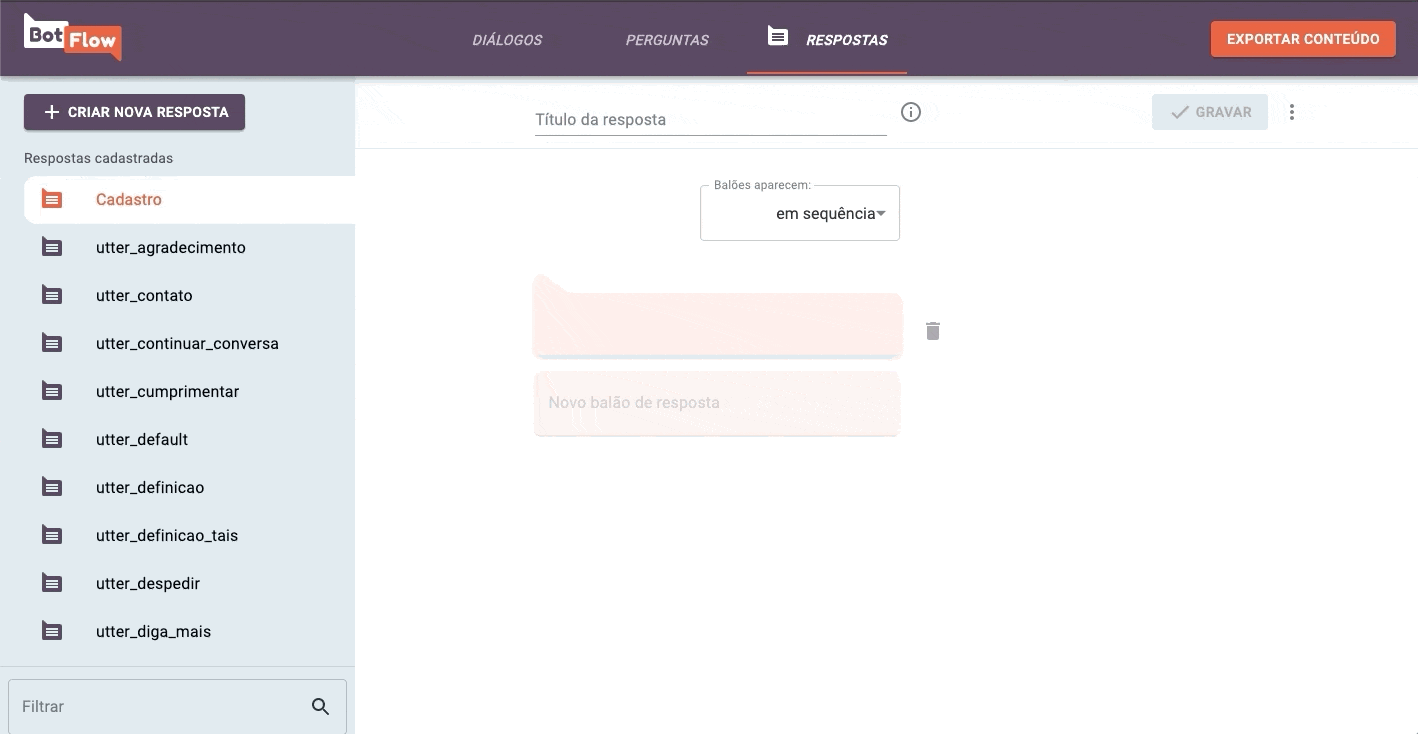Click the Criar Nova Resposta button
Viewport: 1418px width, 734px height.
(134, 112)
